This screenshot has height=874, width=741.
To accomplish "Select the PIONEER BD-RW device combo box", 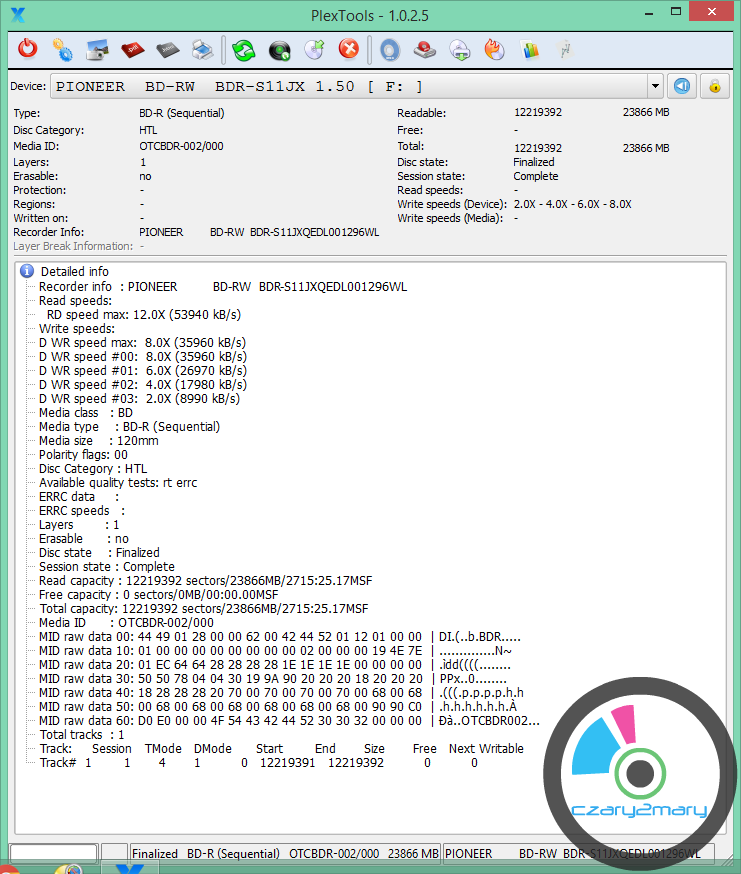I will (x=350, y=86).
